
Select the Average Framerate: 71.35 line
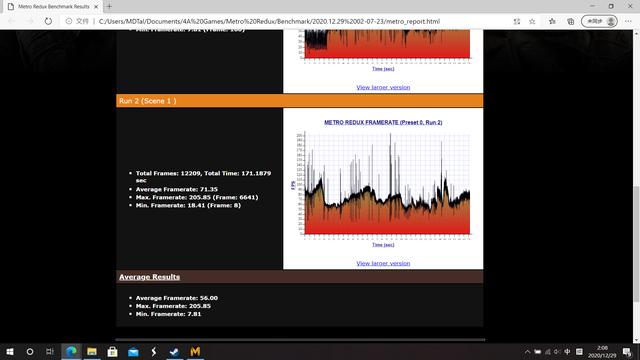point(177,189)
